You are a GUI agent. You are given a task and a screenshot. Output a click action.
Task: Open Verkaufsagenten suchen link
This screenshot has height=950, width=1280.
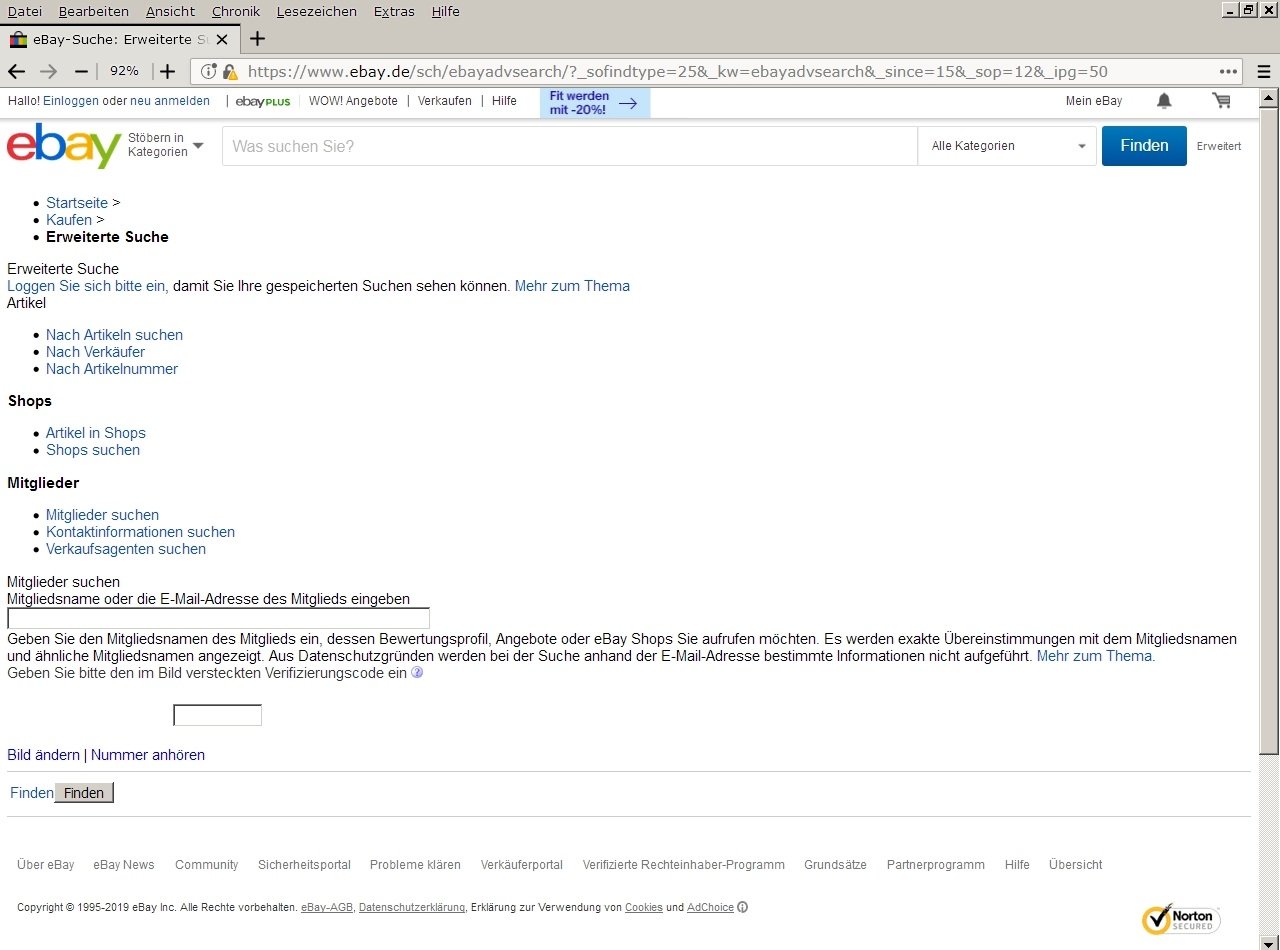pyautogui.click(x=126, y=549)
